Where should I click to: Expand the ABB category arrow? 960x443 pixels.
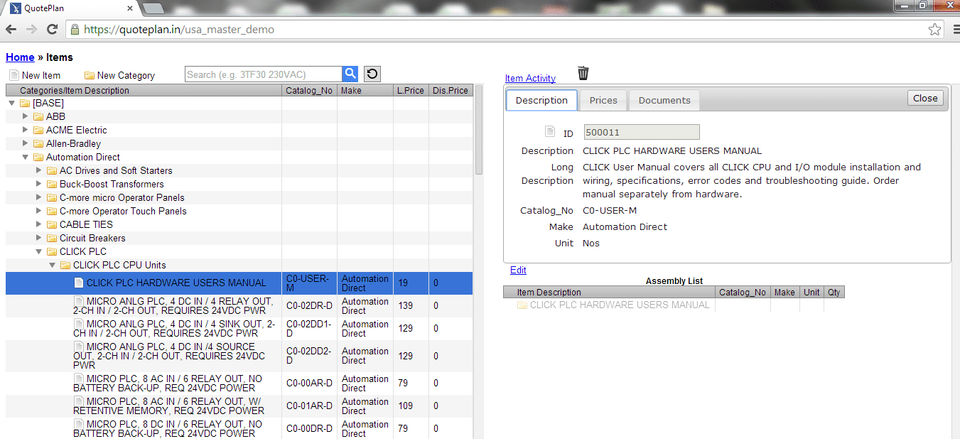[x=25, y=116]
